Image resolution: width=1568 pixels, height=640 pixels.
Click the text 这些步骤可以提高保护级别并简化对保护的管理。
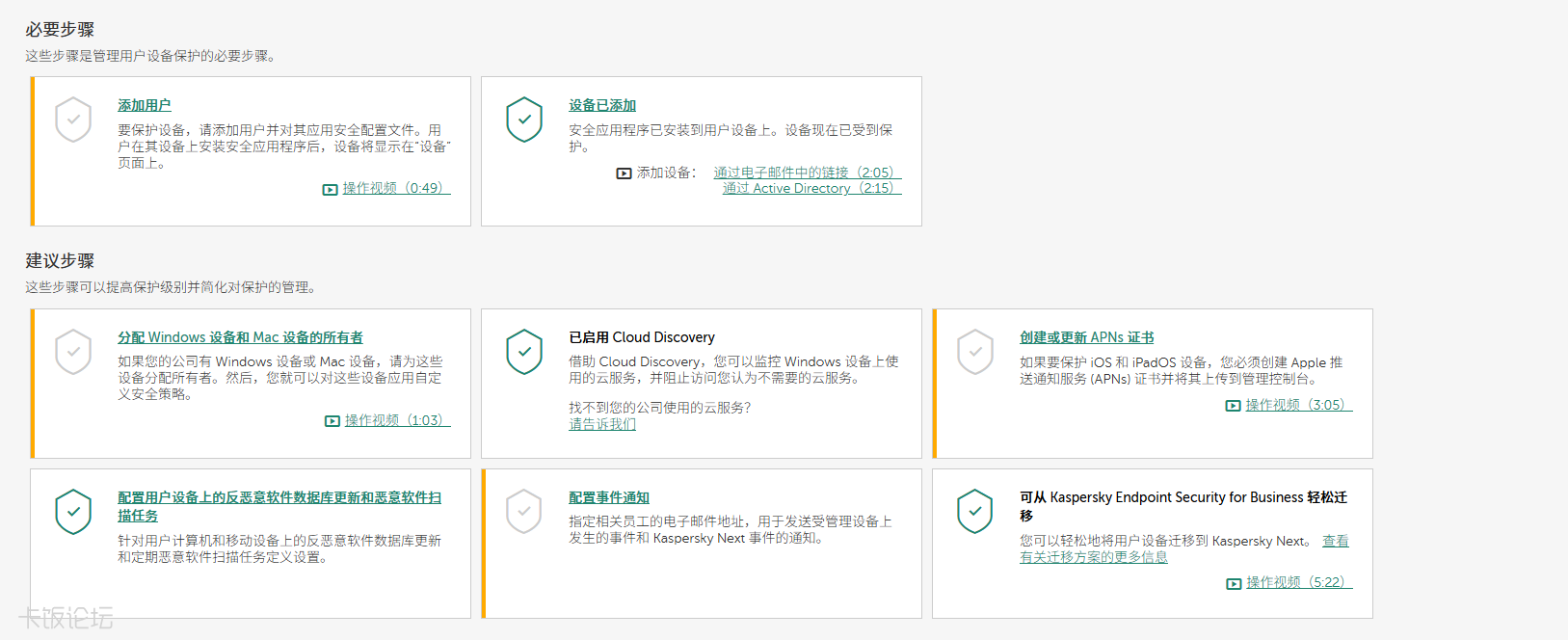coord(173,287)
